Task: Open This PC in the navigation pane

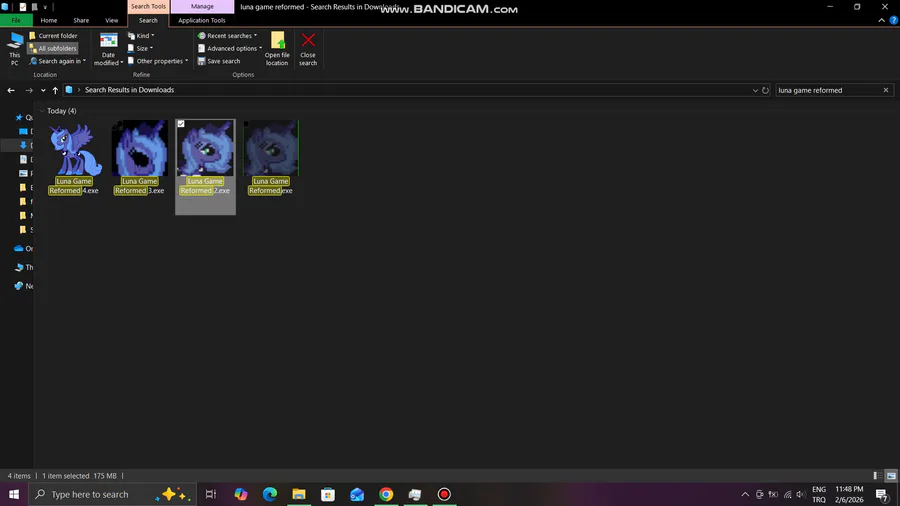Action: [23, 267]
